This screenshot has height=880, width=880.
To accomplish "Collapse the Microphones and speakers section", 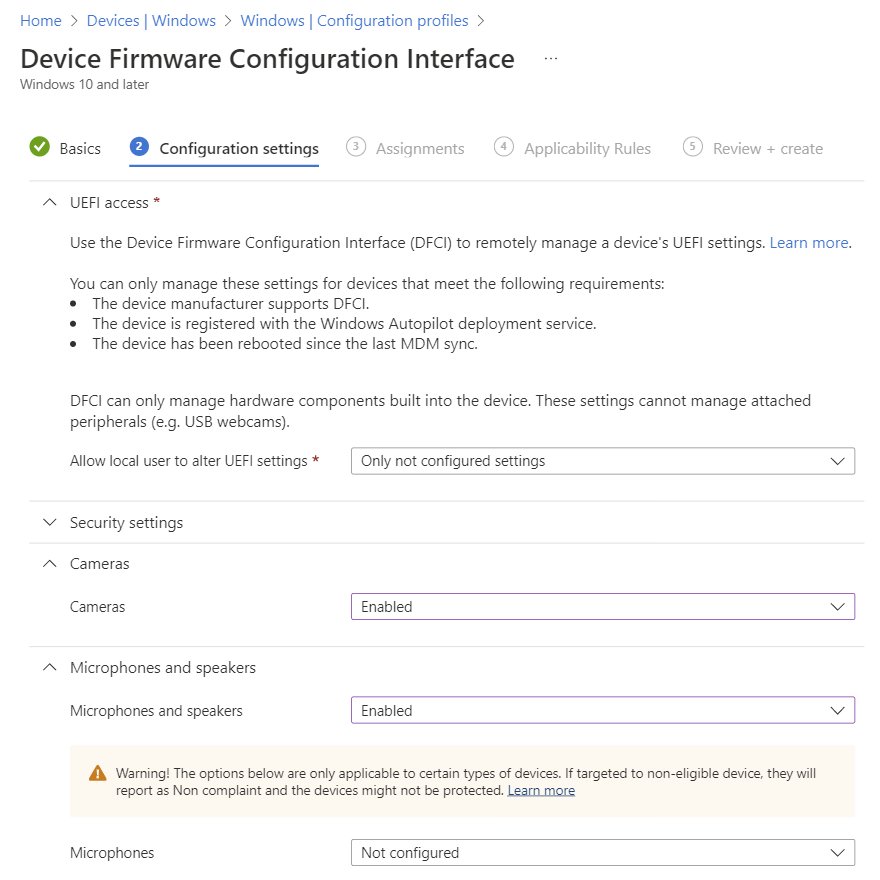I will click(x=49, y=667).
